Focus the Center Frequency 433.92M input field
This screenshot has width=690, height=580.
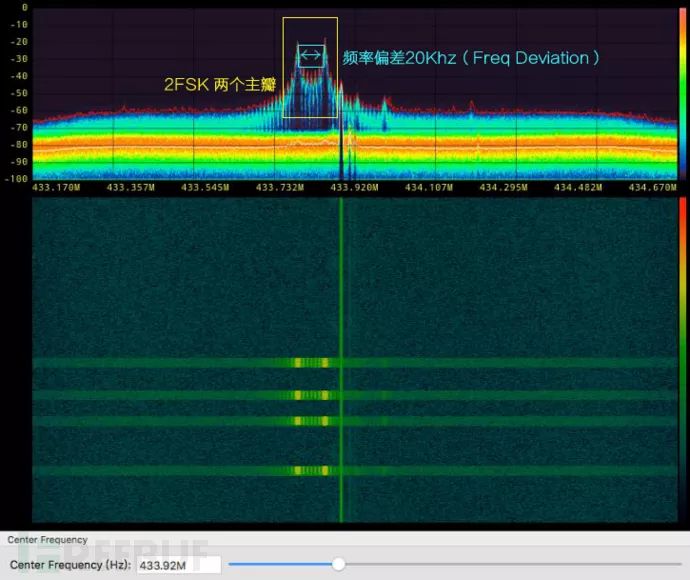[x=178, y=565]
